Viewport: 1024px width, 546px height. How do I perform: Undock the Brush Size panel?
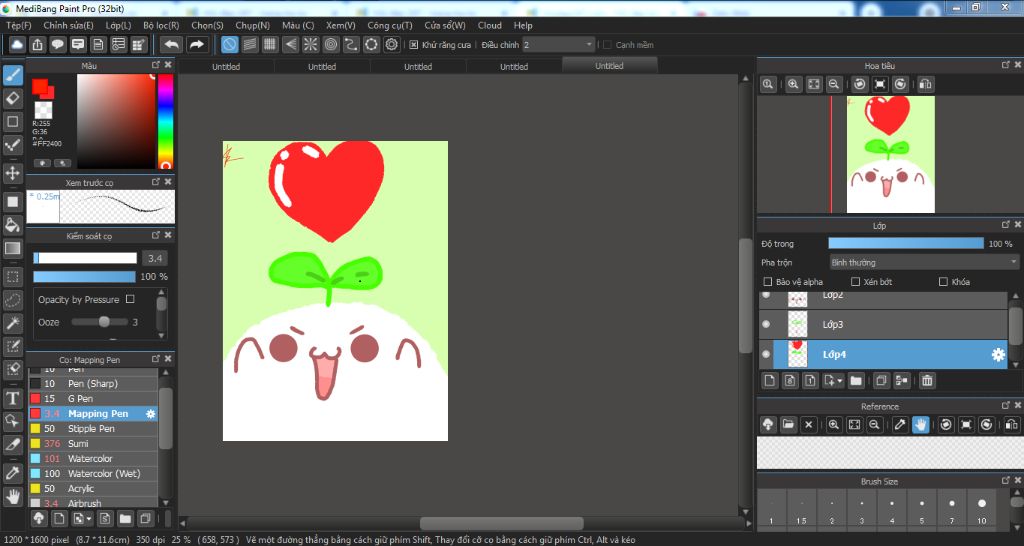click(x=1006, y=480)
